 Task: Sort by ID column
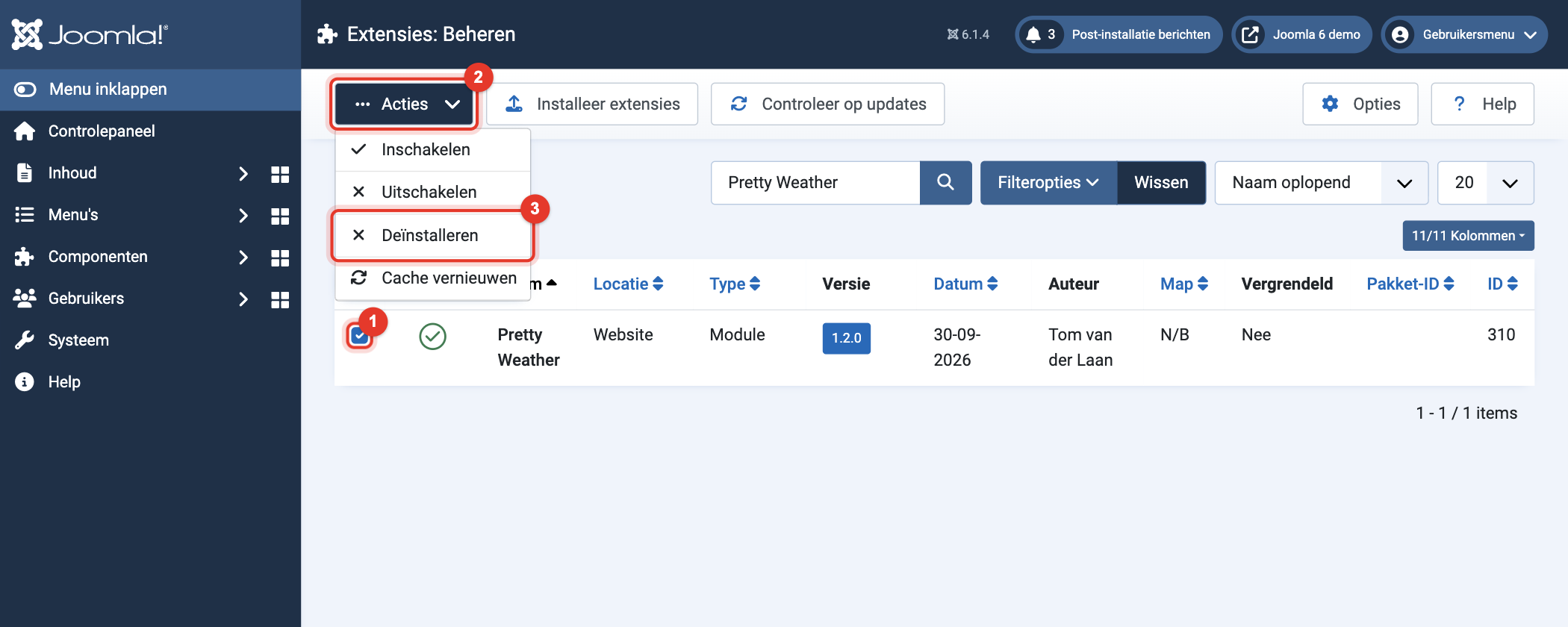point(1502,284)
